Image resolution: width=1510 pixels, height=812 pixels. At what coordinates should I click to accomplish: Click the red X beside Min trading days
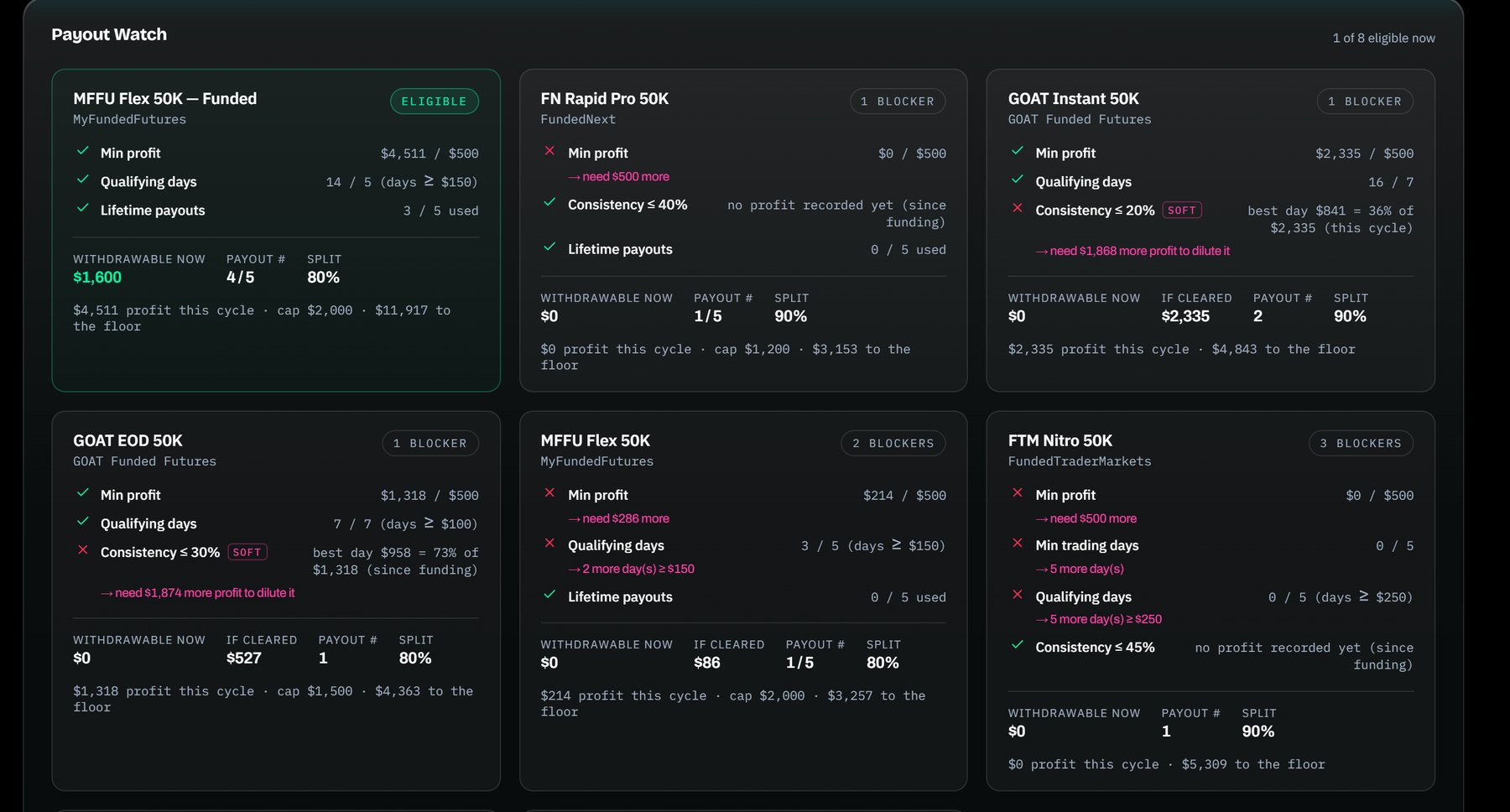[x=1018, y=544]
